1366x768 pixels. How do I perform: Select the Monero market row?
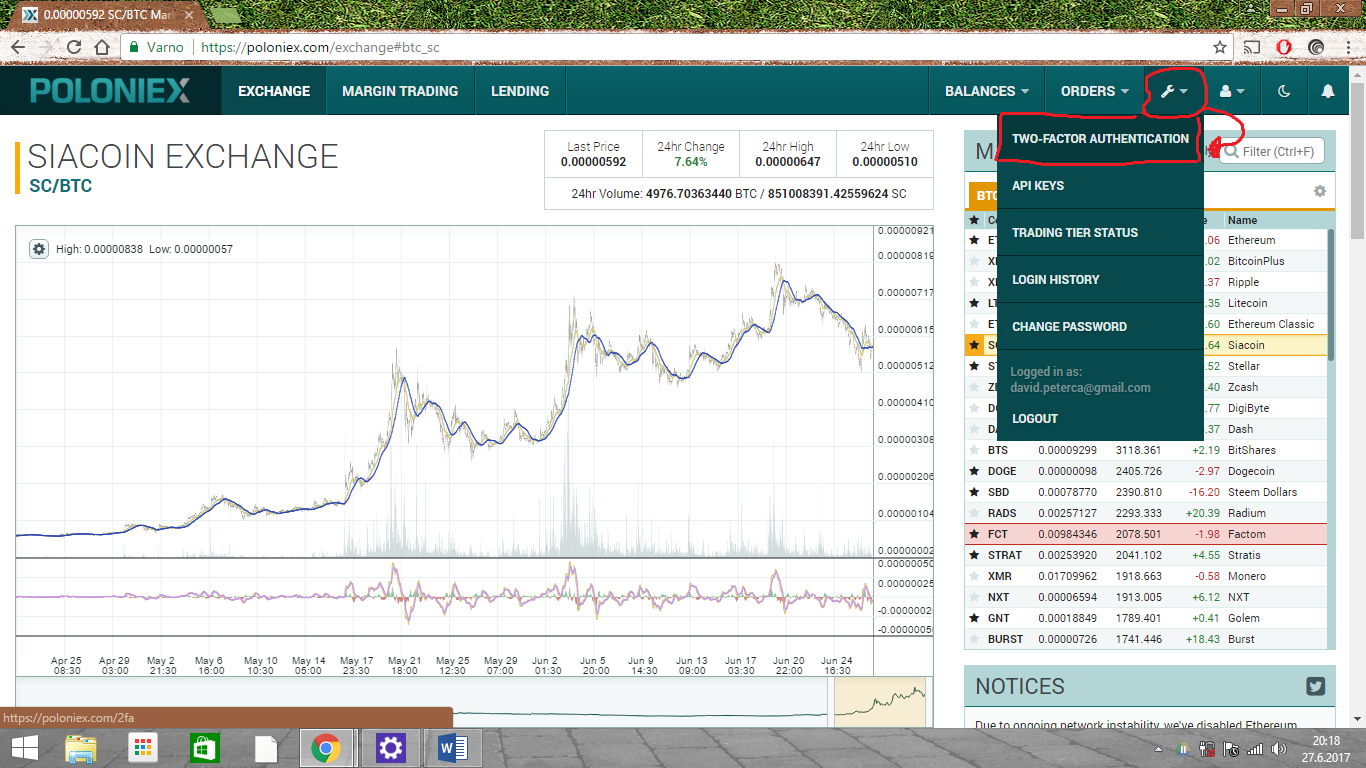tap(1146, 576)
